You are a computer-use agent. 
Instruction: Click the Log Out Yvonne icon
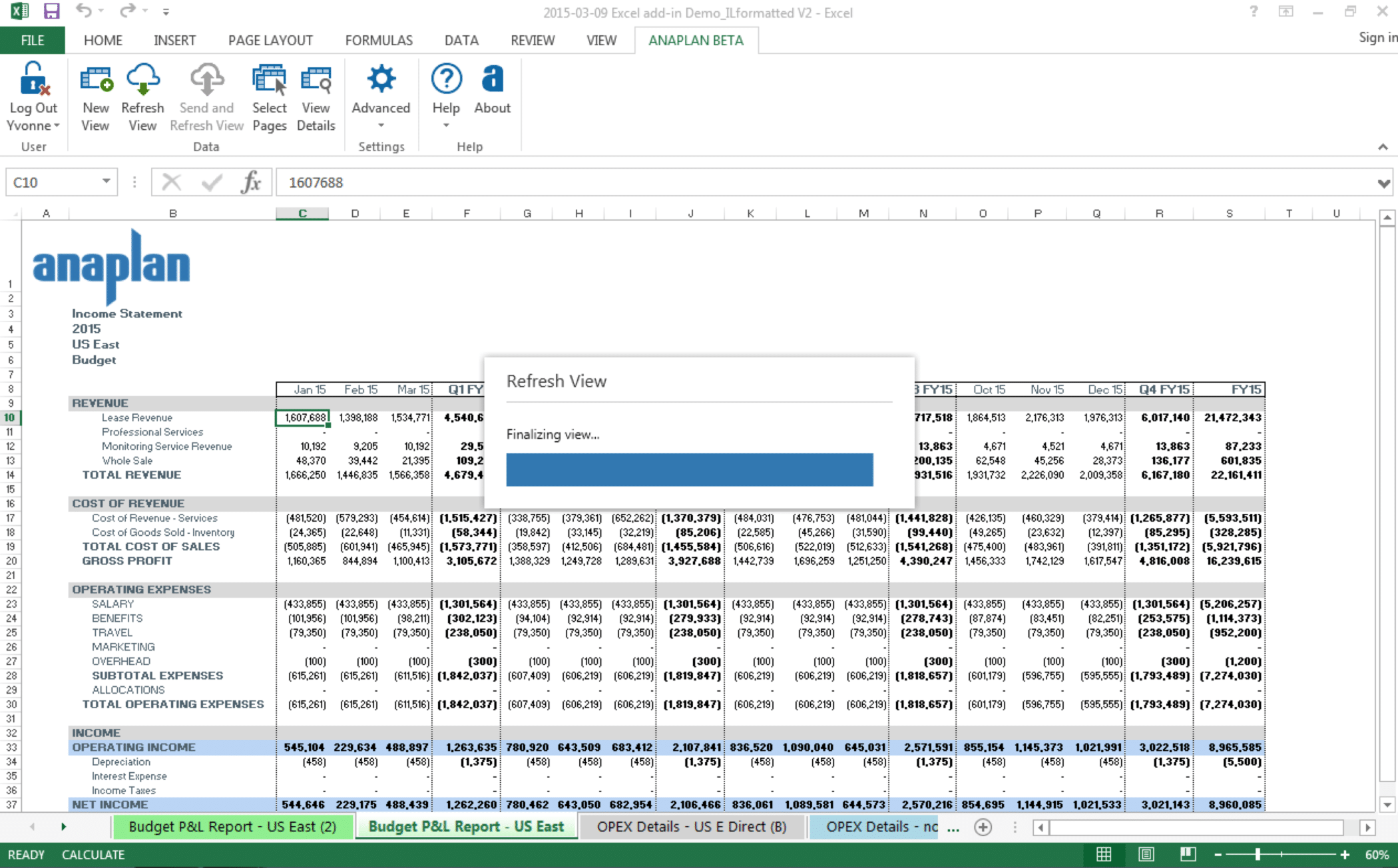click(x=34, y=79)
